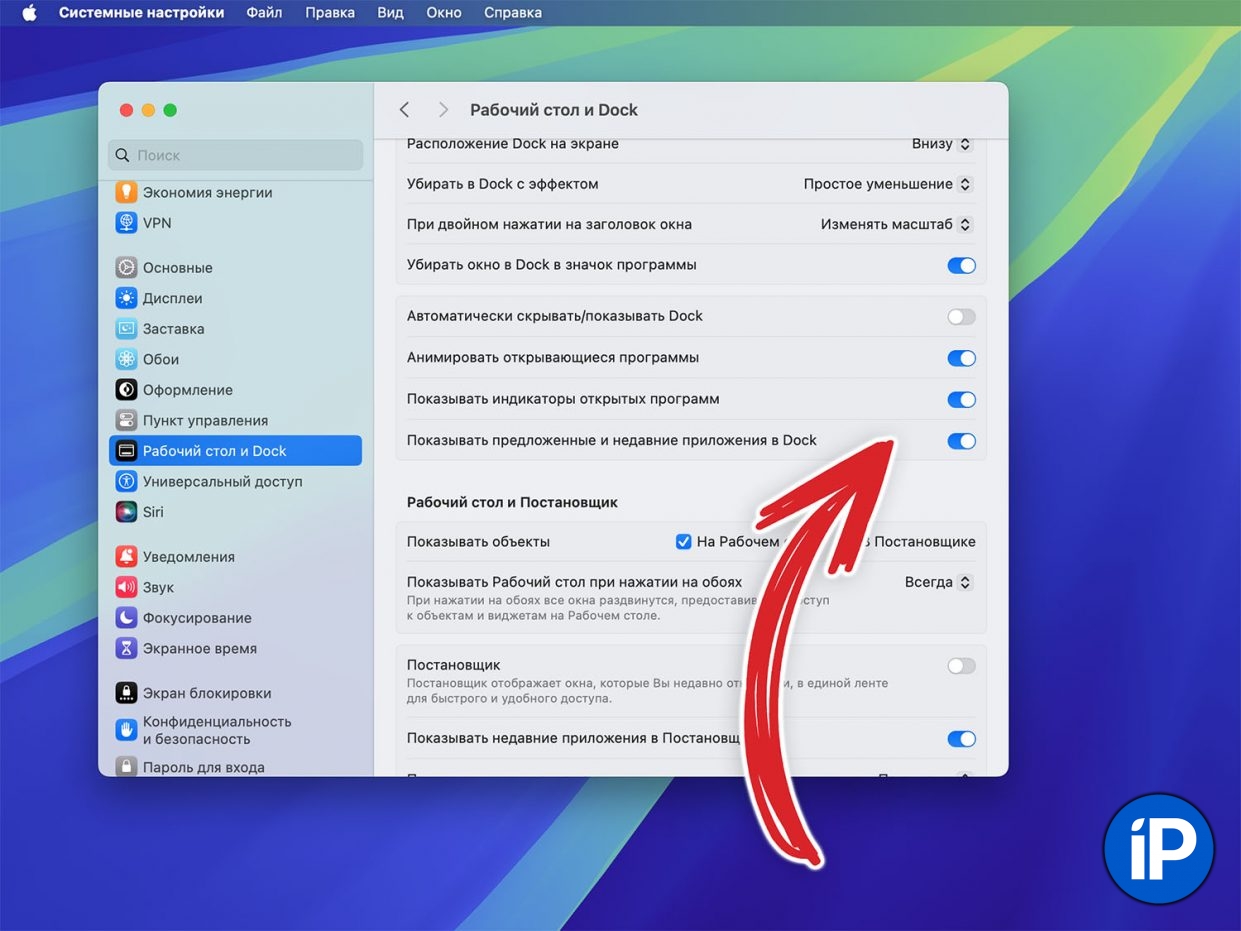Click the Уведомления bell icon
The height and width of the screenshot is (931, 1241).
pos(126,557)
